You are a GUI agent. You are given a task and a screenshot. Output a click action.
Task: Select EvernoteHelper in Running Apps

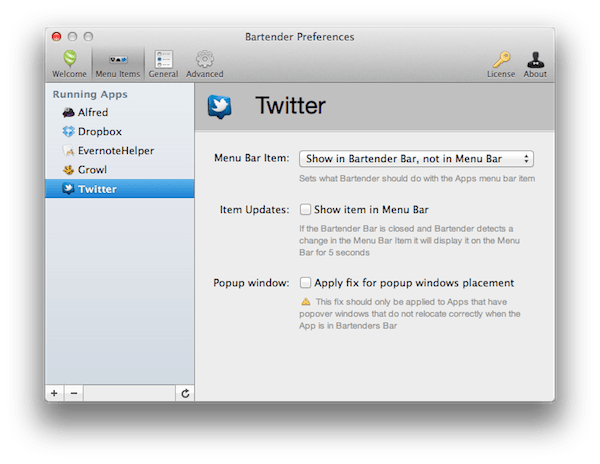point(120,151)
